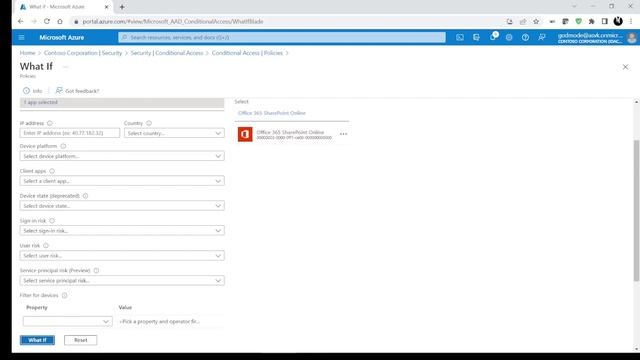Run the What If evaluation button

coord(37,340)
